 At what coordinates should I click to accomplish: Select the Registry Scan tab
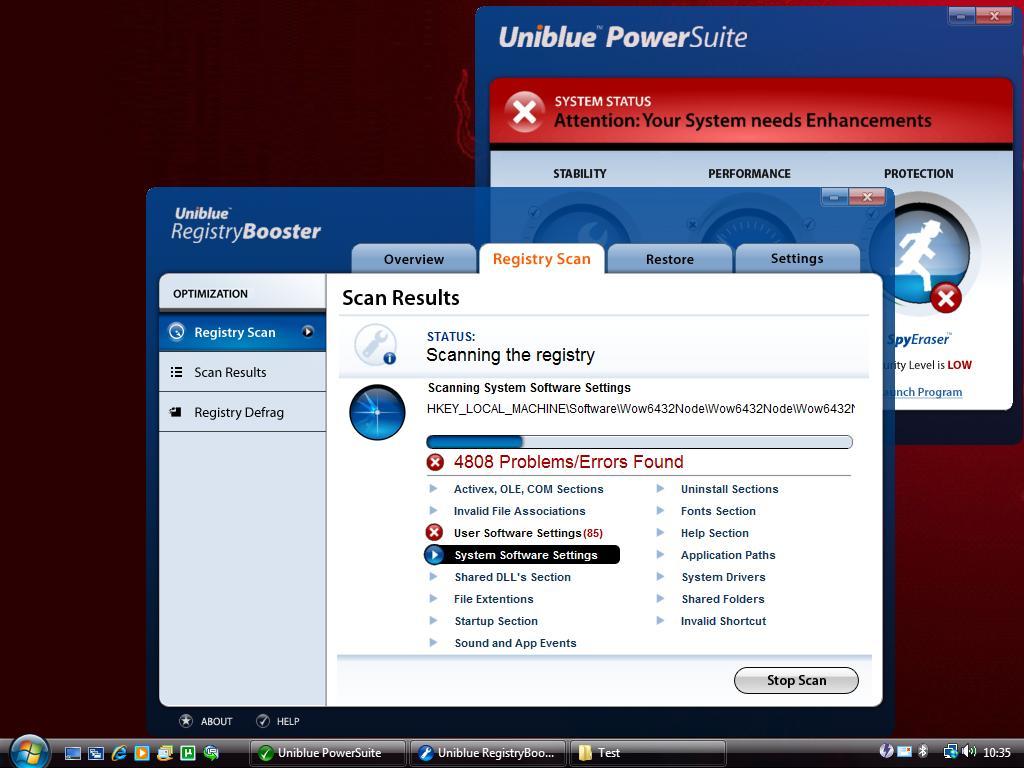tap(541, 259)
